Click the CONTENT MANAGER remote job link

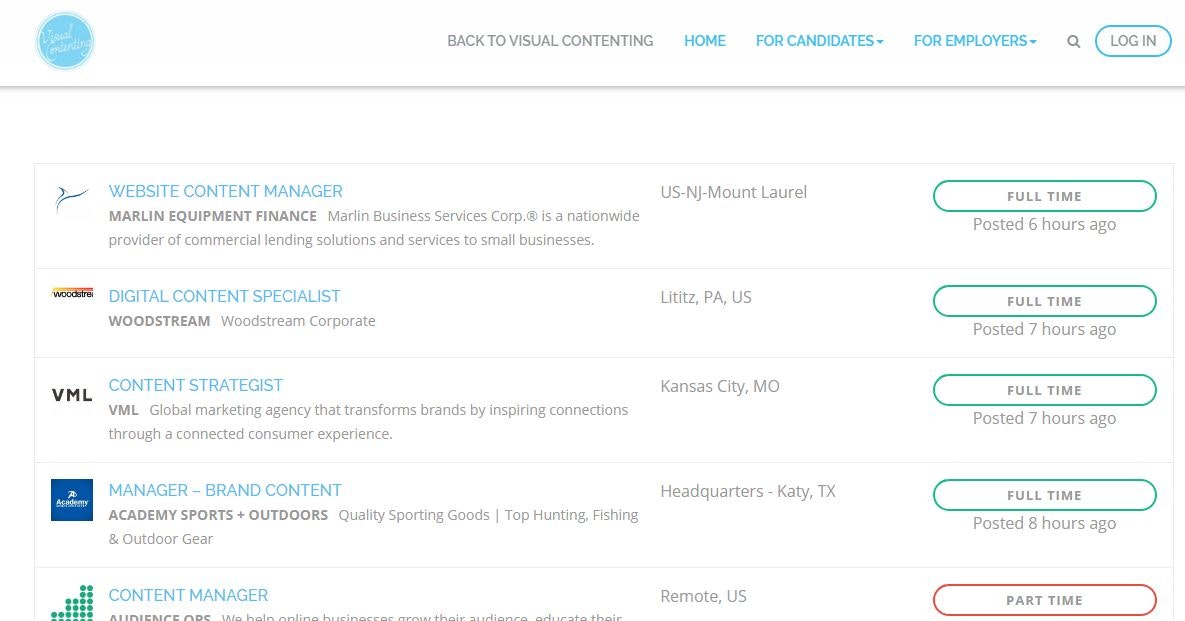pyautogui.click(x=188, y=595)
